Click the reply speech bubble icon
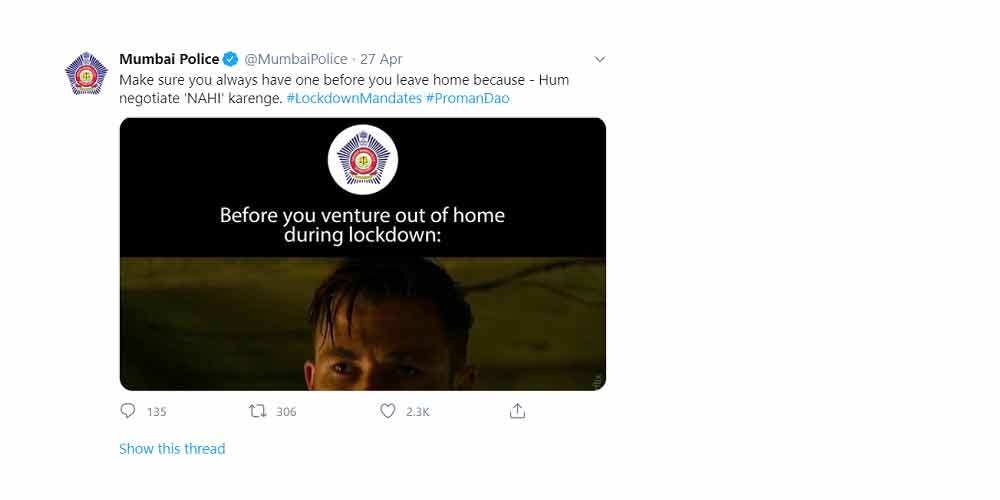This screenshot has width=1000, height=500. [128, 411]
